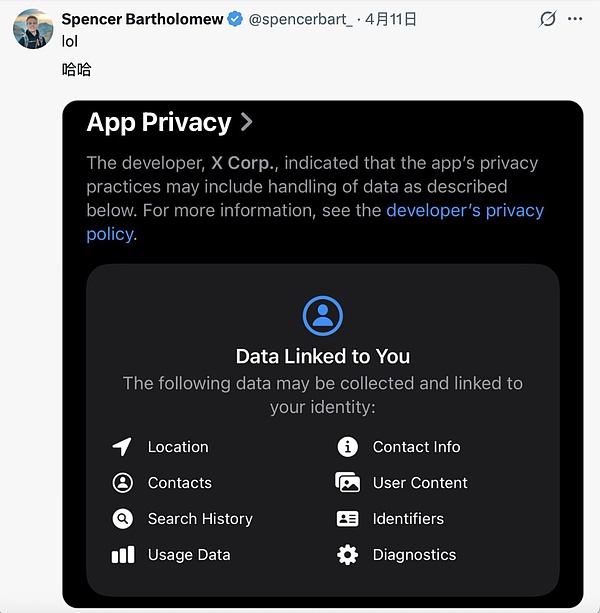600x613 pixels.
Task: Open the developer's privacy policy link
Action: (464, 210)
